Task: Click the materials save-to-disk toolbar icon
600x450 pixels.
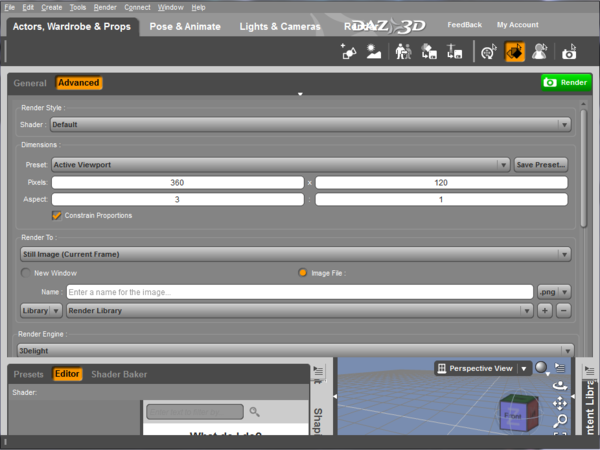Action: click(x=429, y=52)
